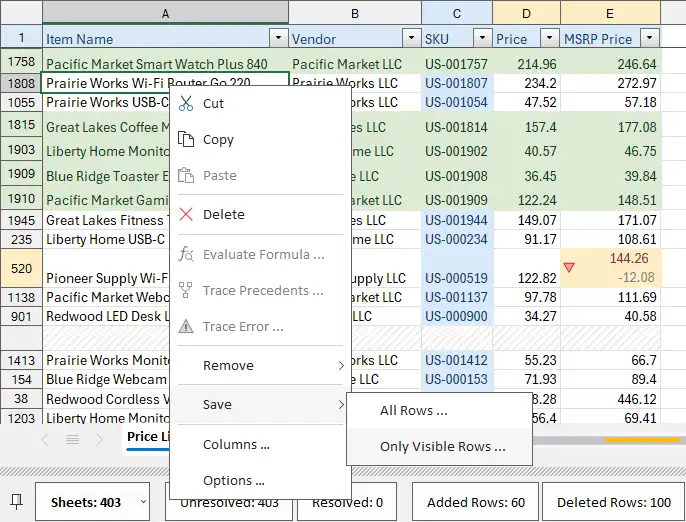Image resolution: width=686 pixels, height=522 pixels.
Task: Go to next sheet arrow
Action: point(99,439)
